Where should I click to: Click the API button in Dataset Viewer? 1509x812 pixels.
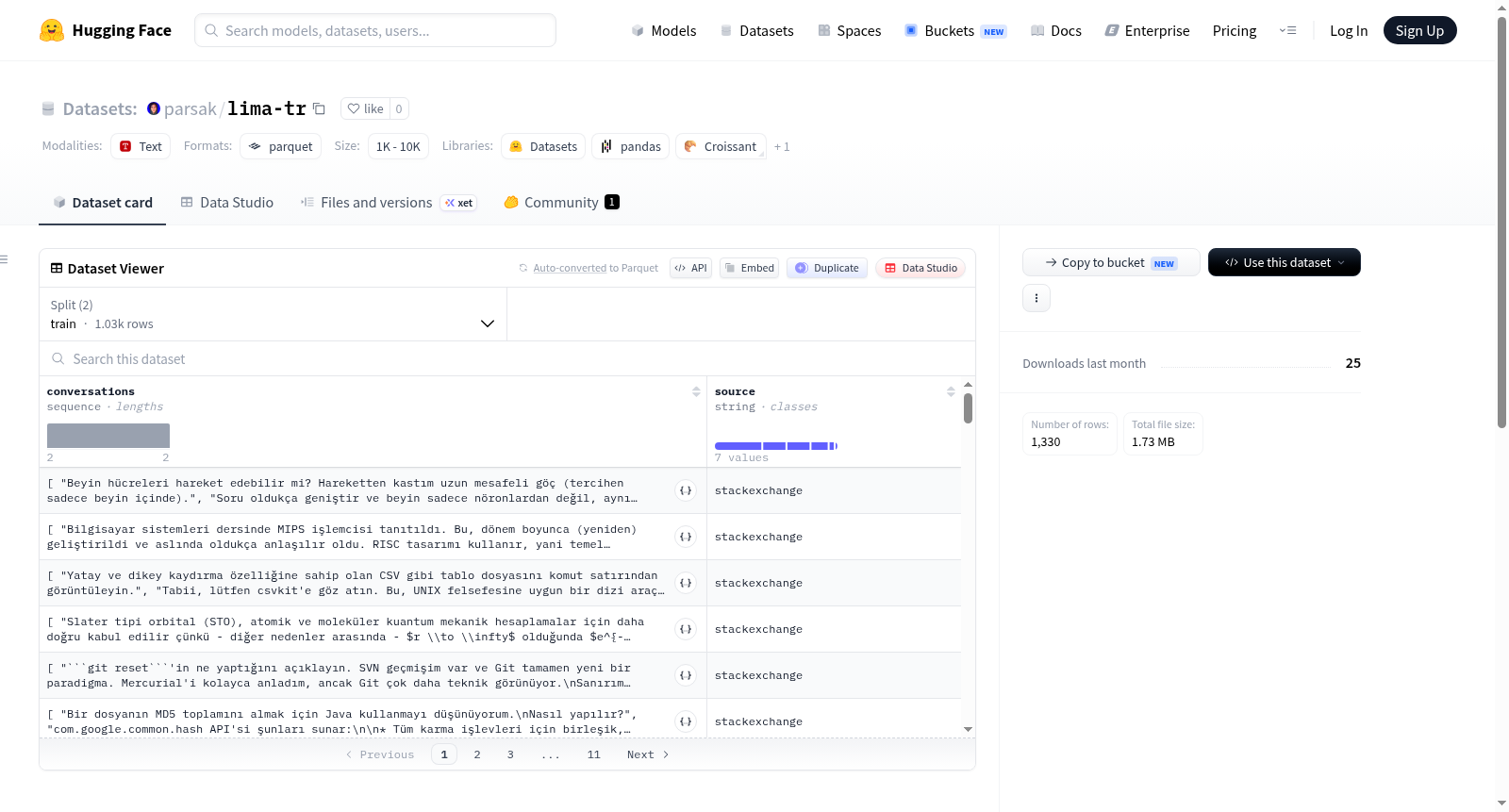click(x=690, y=268)
